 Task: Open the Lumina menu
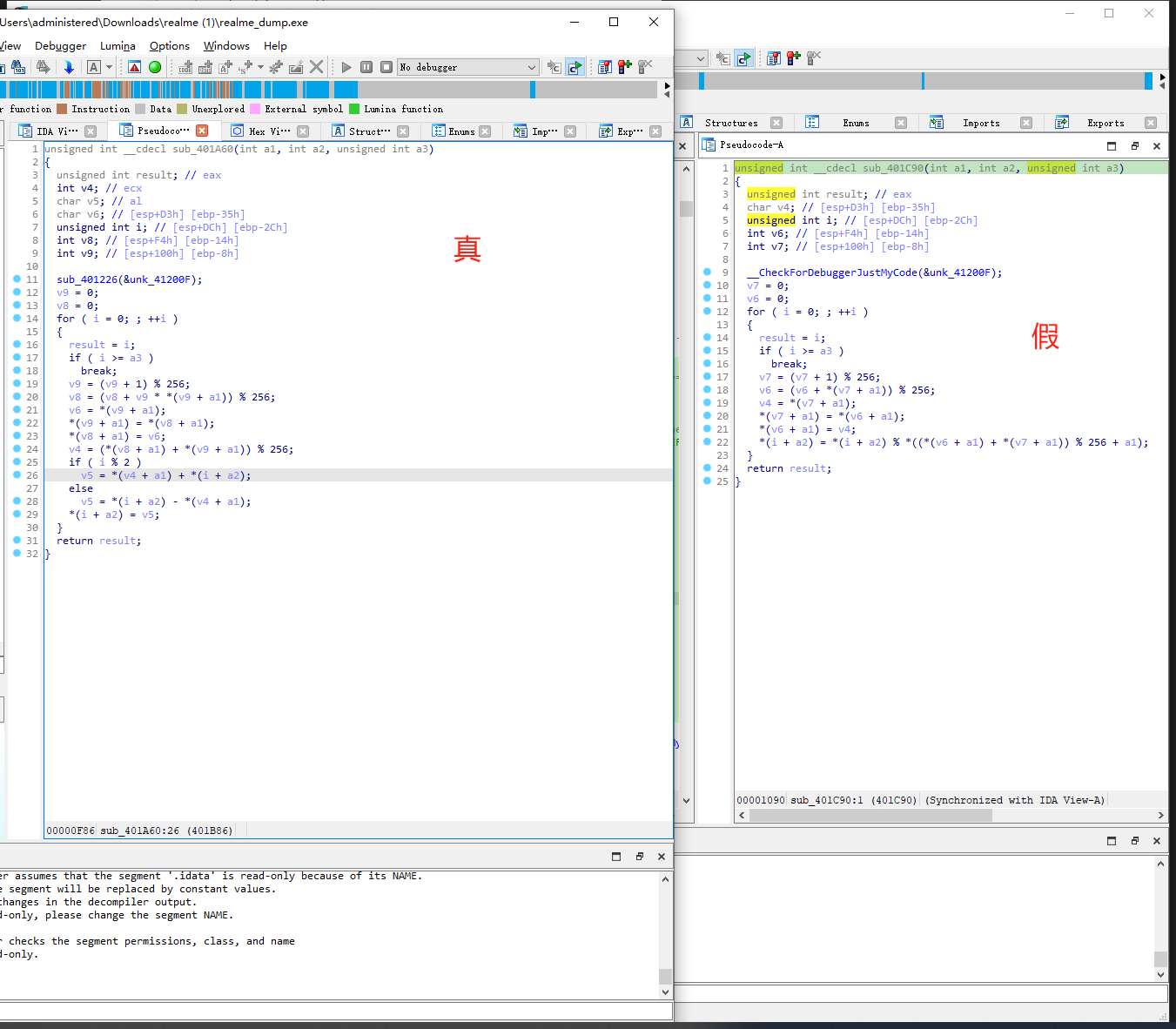coord(118,46)
